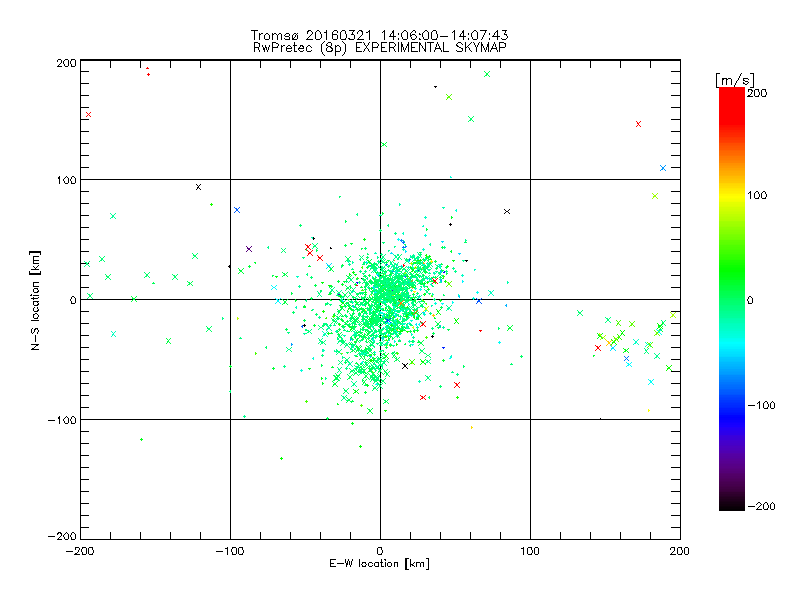The image size is (800, 600).
Task: Click the subtitle "RwPretec (8p) EXPERIMENTAL SKYMAP"
Action: (380, 48)
